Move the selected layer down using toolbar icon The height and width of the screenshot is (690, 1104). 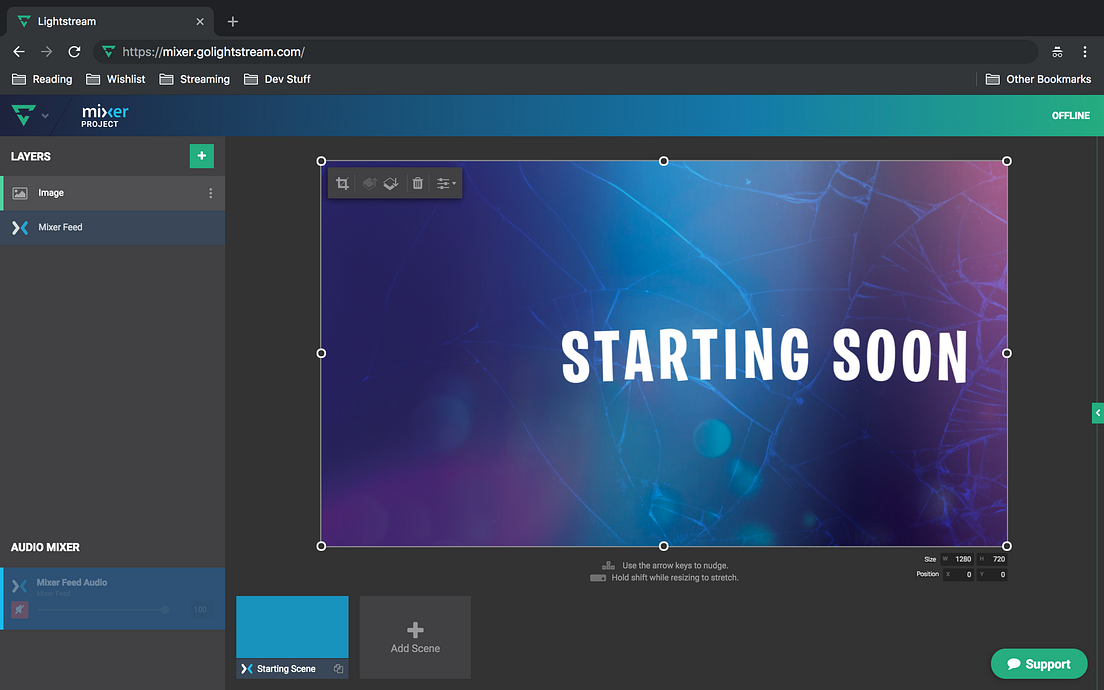(390, 183)
